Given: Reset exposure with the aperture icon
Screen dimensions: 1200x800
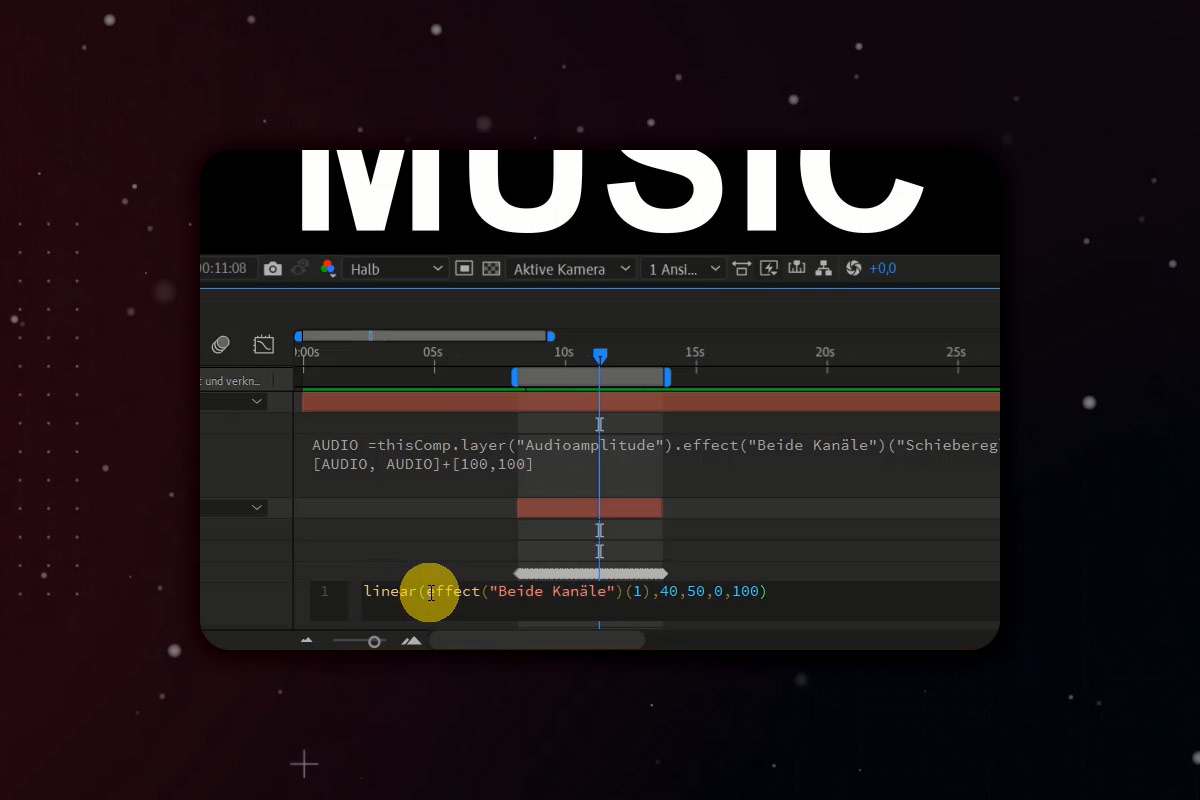Looking at the screenshot, I should 853,268.
